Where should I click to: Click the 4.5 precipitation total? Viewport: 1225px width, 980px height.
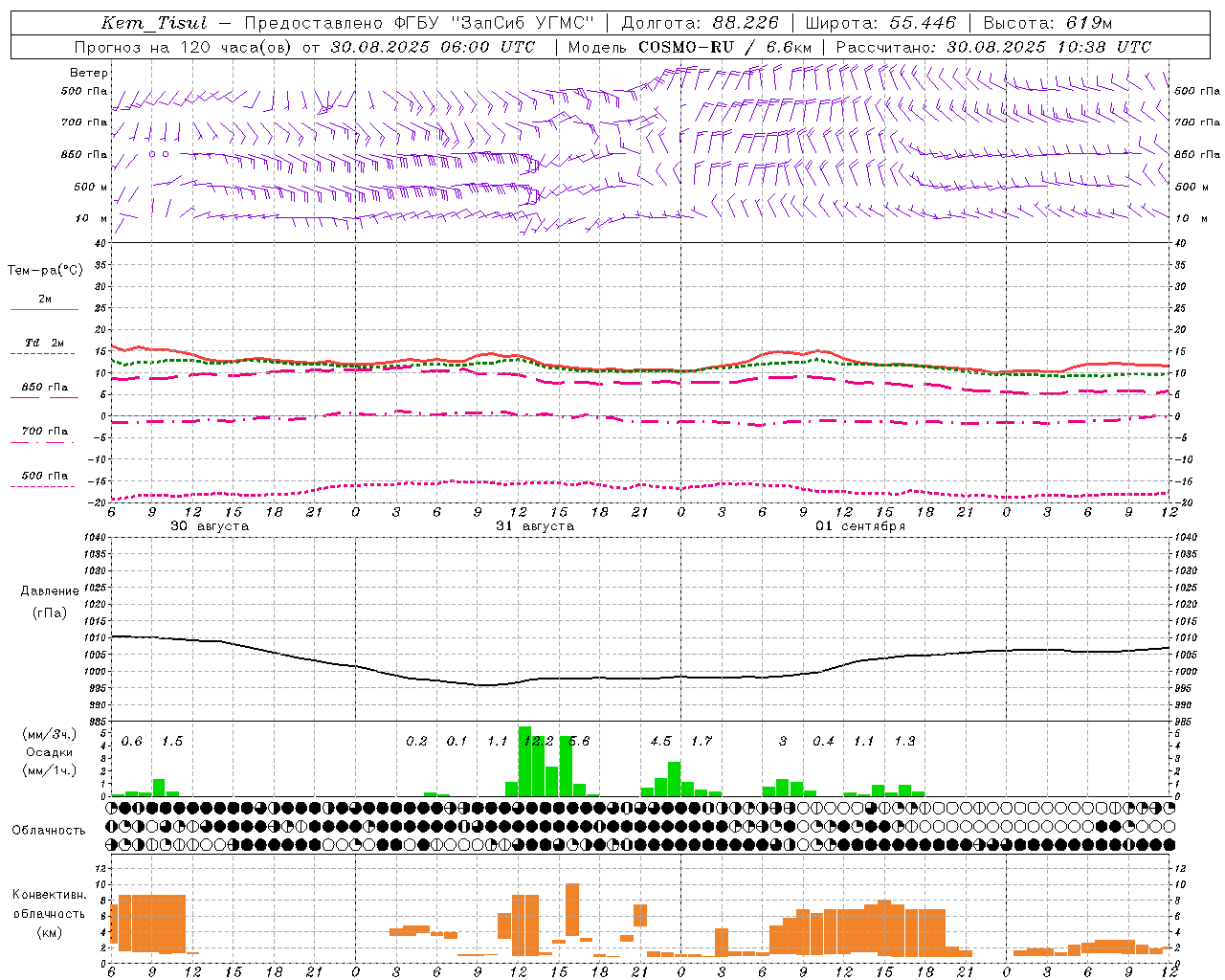click(x=660, y=741)
